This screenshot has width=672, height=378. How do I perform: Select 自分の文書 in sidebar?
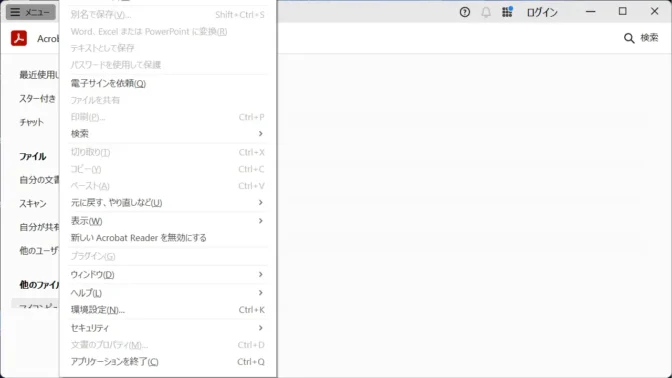click(39, 180)
